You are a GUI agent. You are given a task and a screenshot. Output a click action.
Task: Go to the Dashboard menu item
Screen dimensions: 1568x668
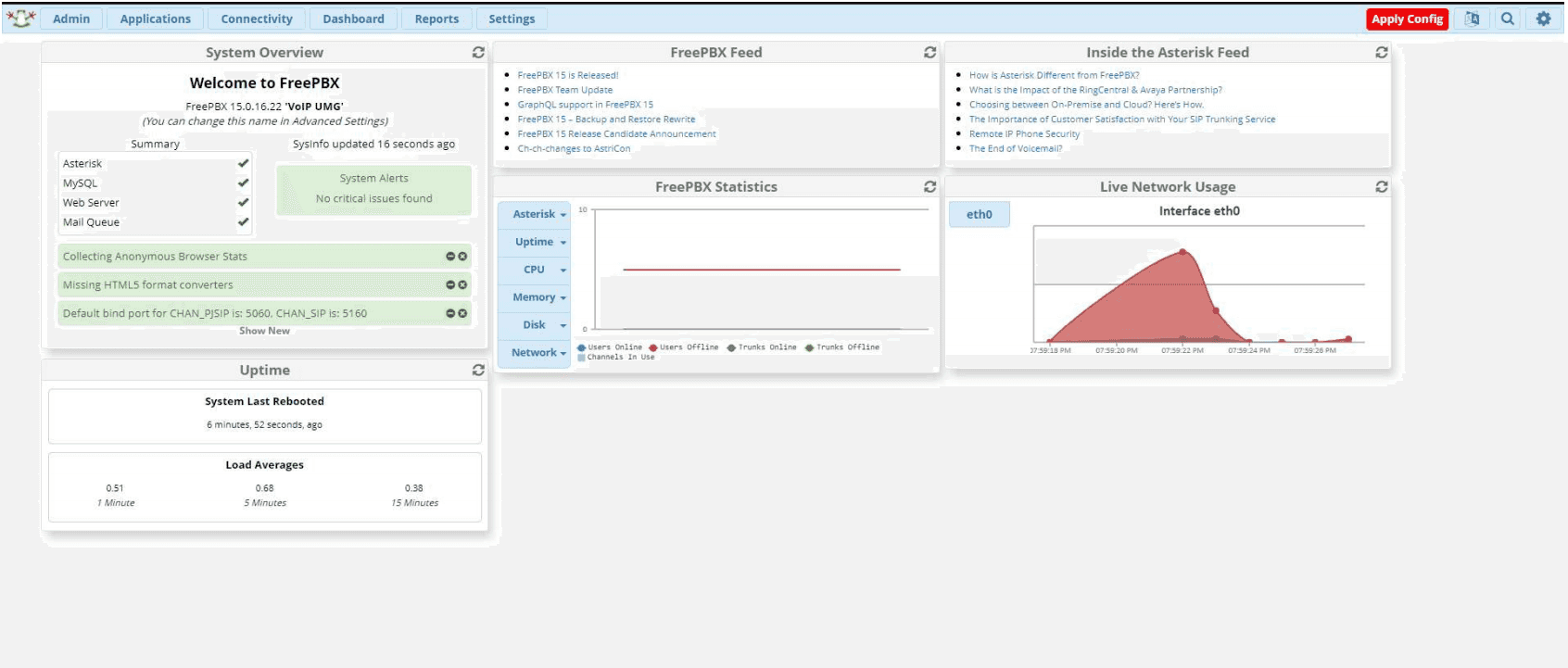(x=353, y=19)
